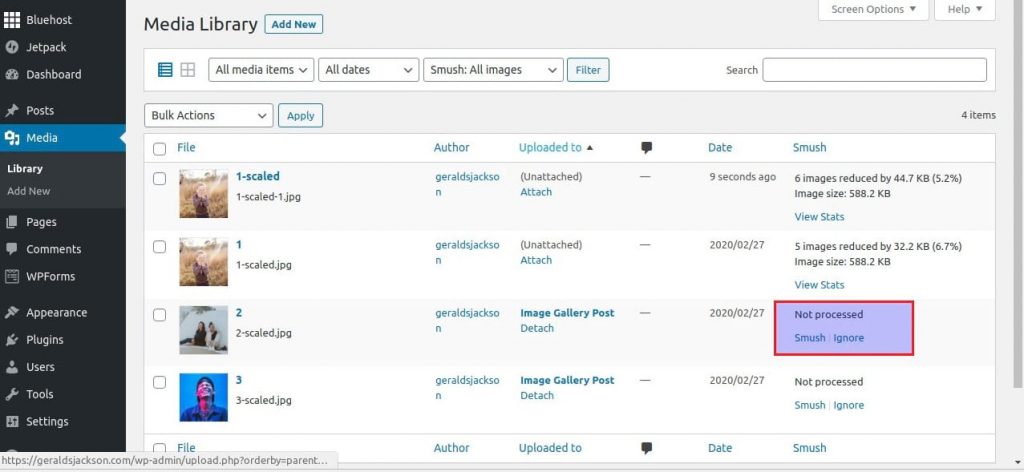The width and height of the screenshot is (1024, 472).
Task: Click the Media sidebar icon
Action: click(12, 138)
